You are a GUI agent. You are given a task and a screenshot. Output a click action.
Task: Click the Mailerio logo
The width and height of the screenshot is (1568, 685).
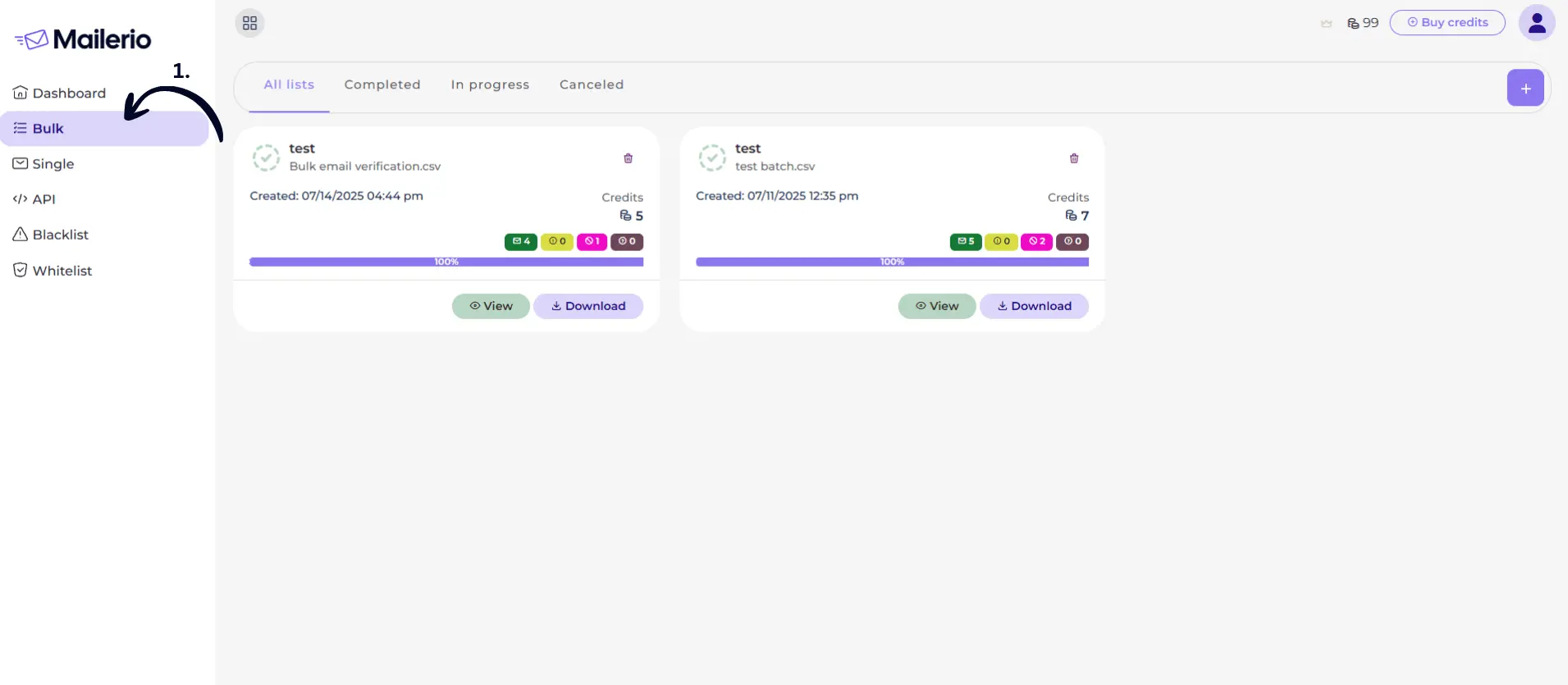tap(83, 39)
